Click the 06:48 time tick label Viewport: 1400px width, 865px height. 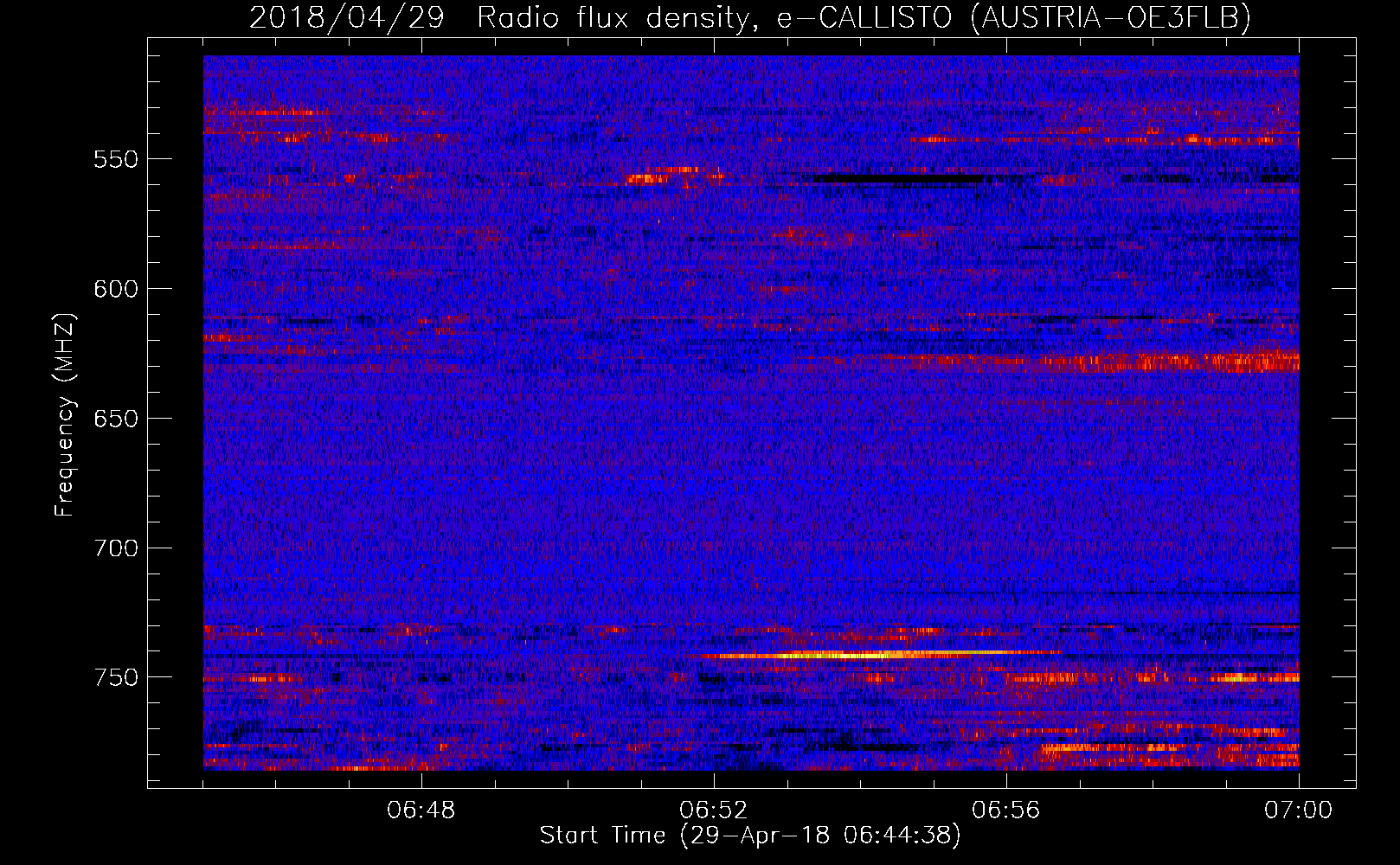pyautogui.click(x=421, y=811)
